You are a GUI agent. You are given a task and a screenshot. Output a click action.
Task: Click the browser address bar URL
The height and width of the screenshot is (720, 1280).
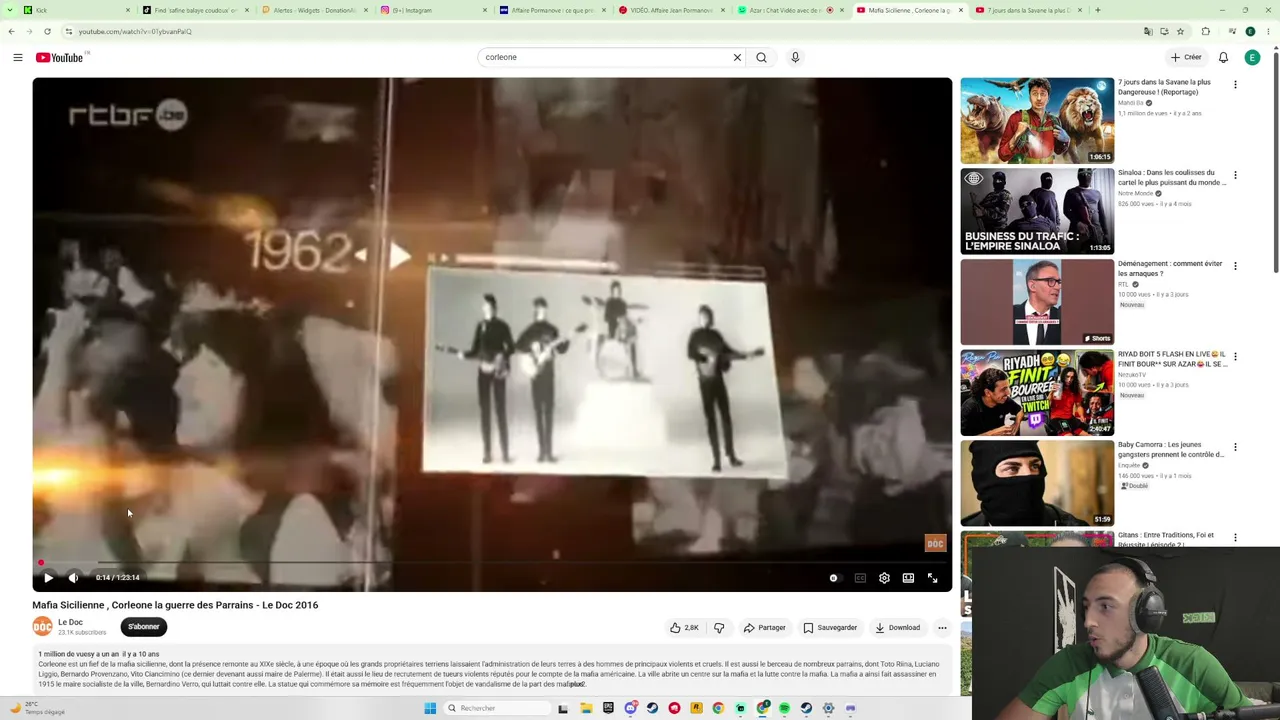(x=135, y=31)
